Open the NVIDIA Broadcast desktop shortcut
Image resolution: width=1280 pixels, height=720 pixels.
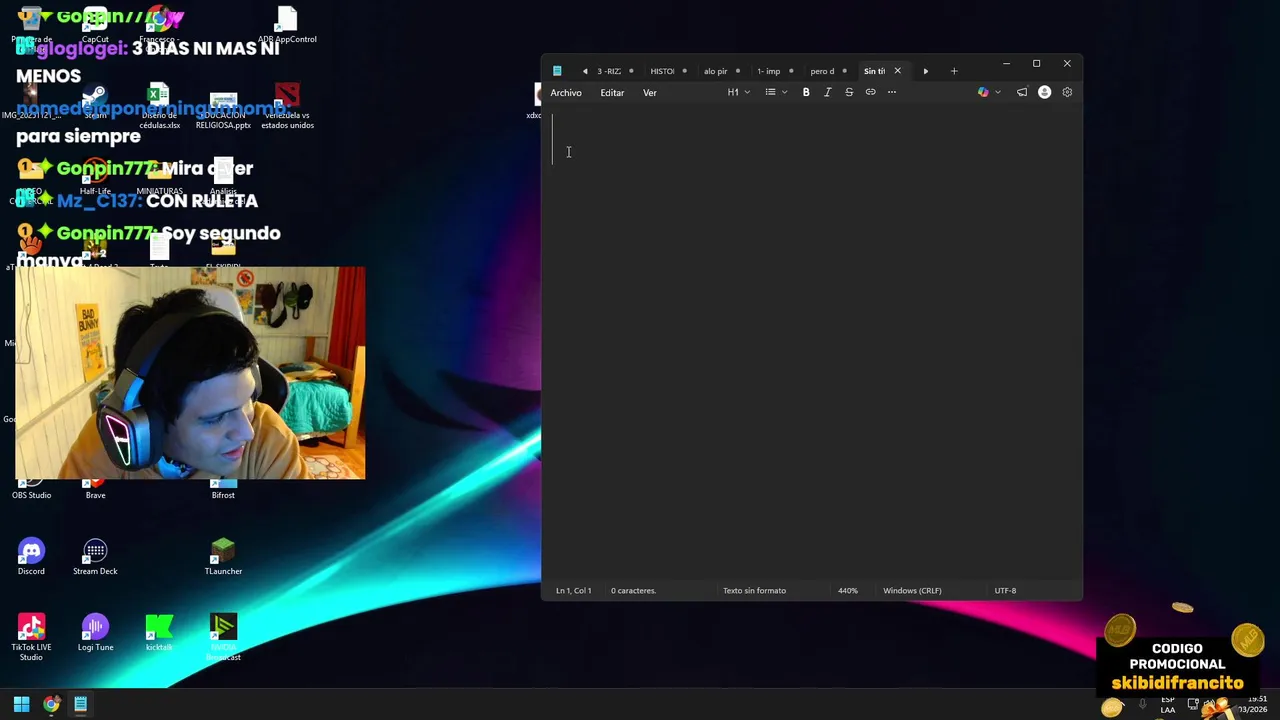[223, 637]
